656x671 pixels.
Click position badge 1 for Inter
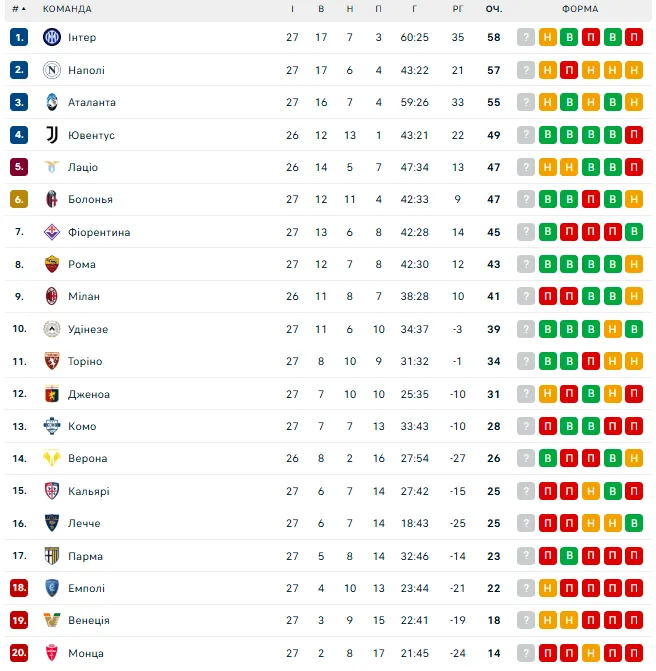(19, 38)
